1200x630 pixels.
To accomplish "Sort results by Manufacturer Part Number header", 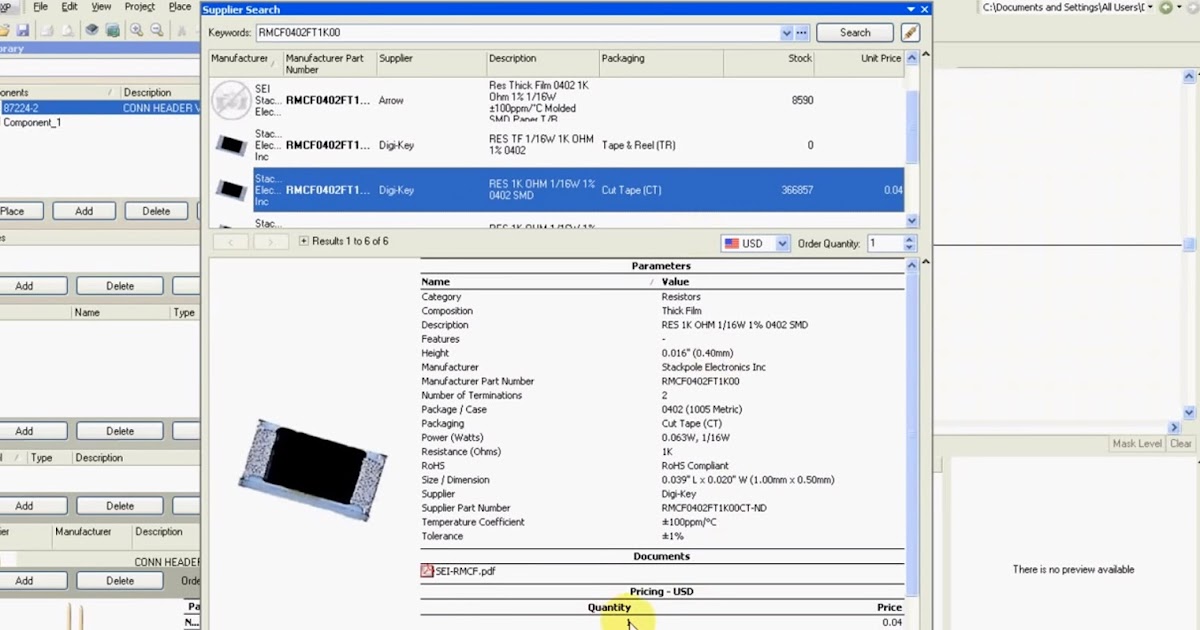I will coord(328,64).
